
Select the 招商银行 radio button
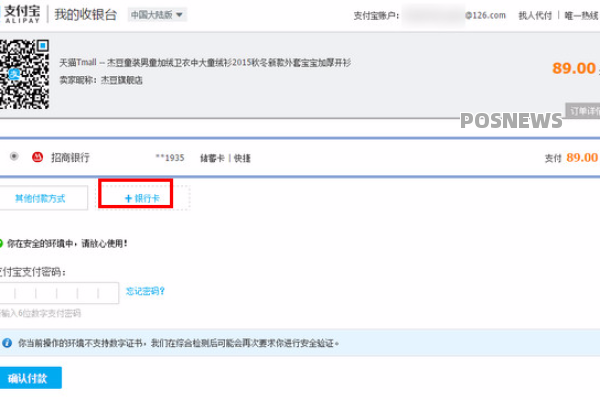14,156
